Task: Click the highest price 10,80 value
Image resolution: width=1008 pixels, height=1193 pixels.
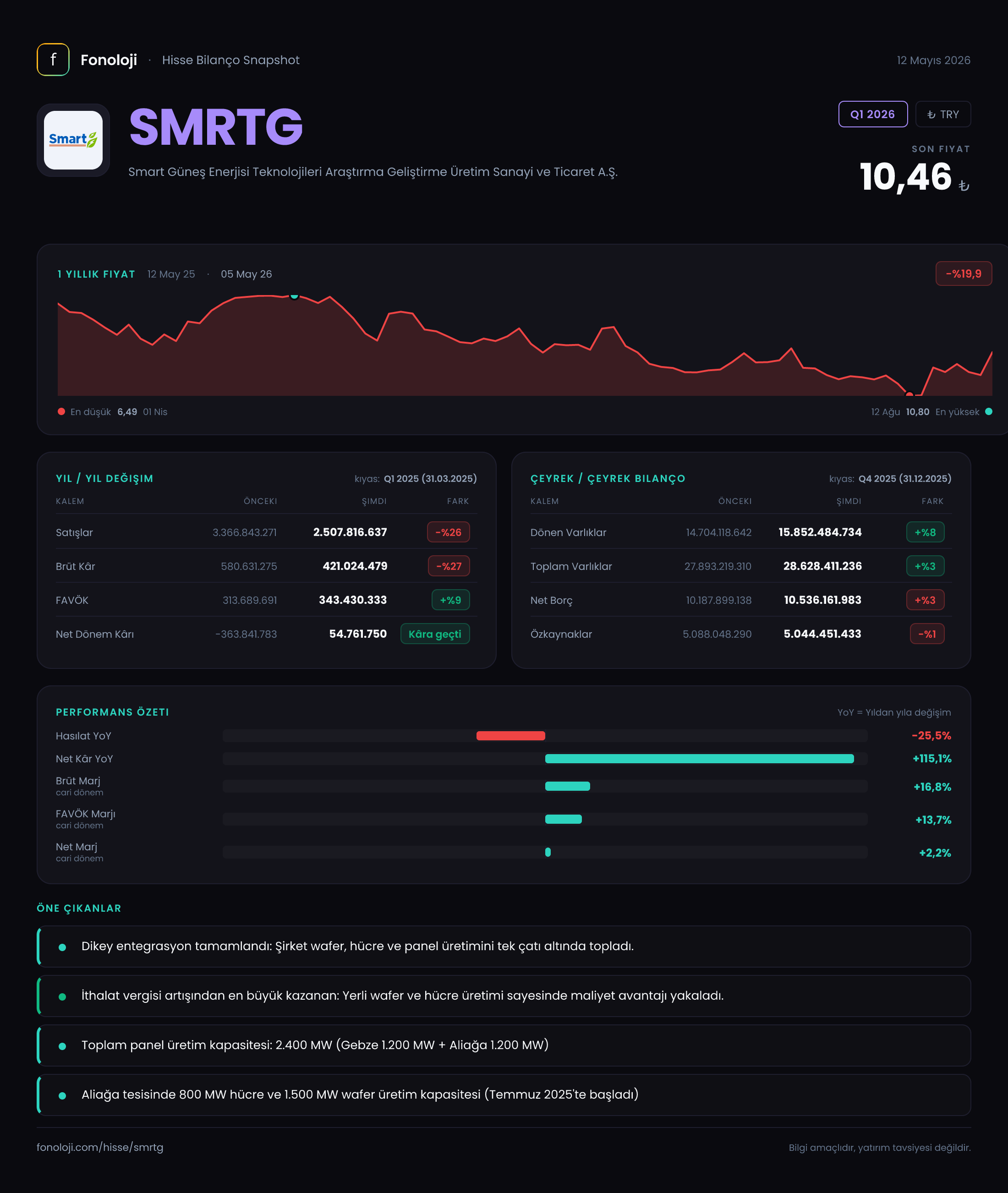Action: (x=917, y=411)
